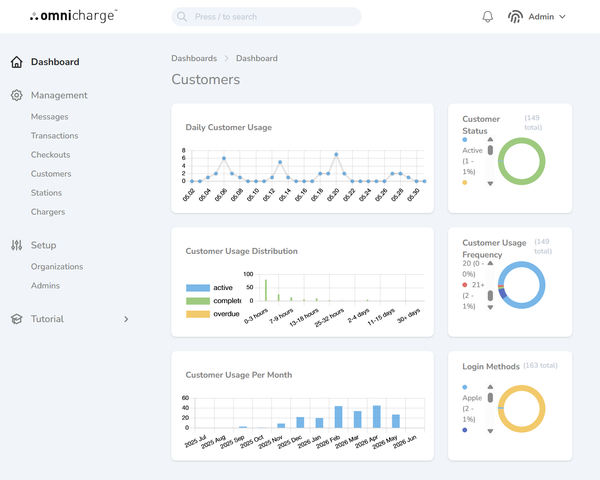
Task: Open Stations in the Management menu
Action: tap(46, 193)
